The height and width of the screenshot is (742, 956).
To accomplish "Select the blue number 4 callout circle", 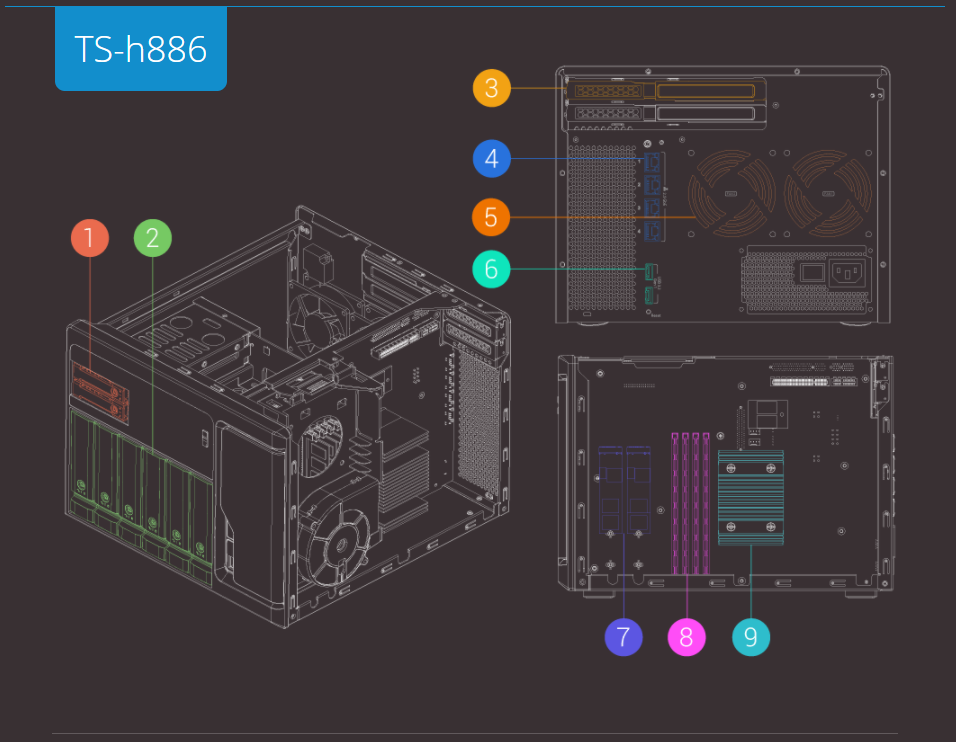I will pyautogui.click(x=491, y=158).
